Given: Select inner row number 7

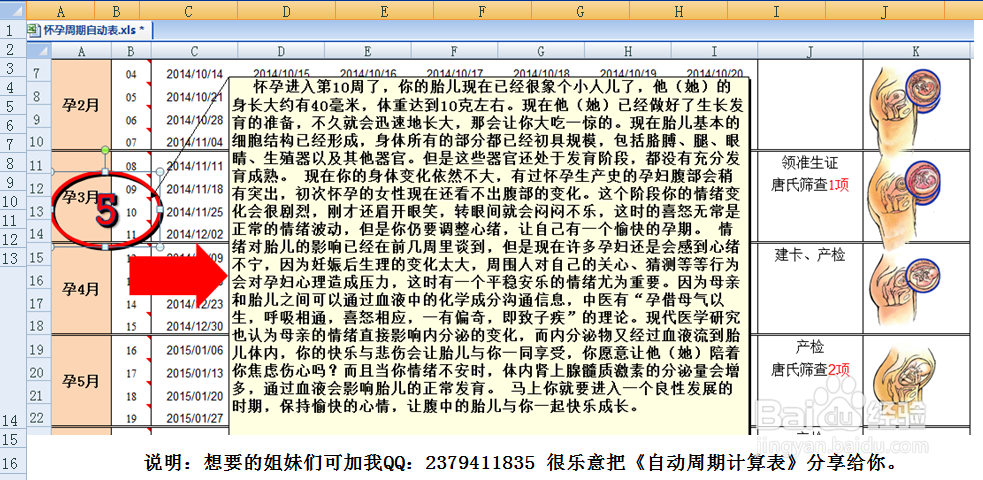Looking at the screenshot, I should click(x=39, y=74).
